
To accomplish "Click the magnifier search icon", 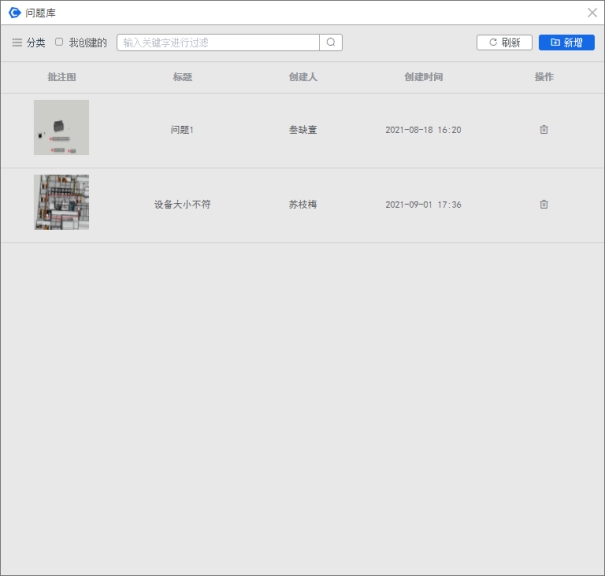I will [331, 43].
